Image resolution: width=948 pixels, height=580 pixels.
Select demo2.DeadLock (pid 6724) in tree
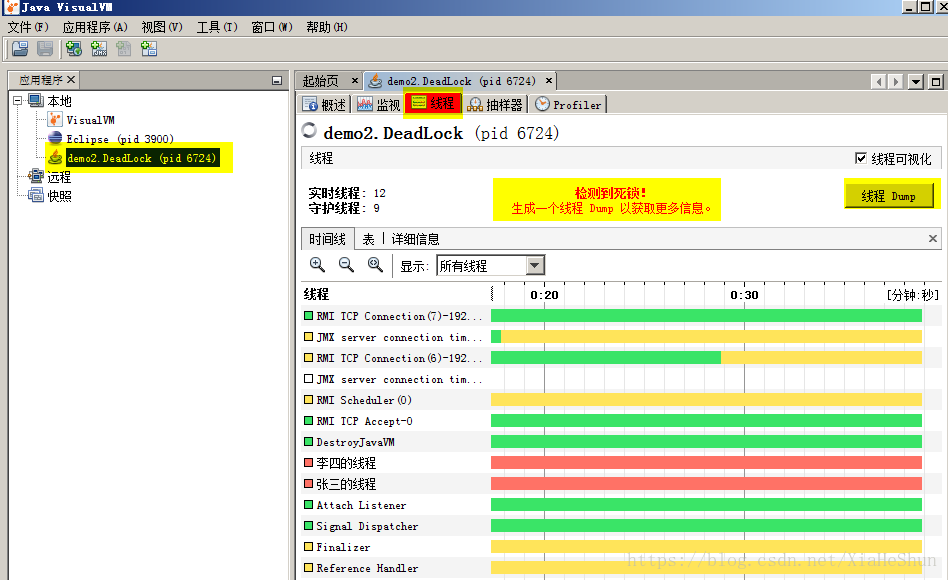tap(141, 158)
